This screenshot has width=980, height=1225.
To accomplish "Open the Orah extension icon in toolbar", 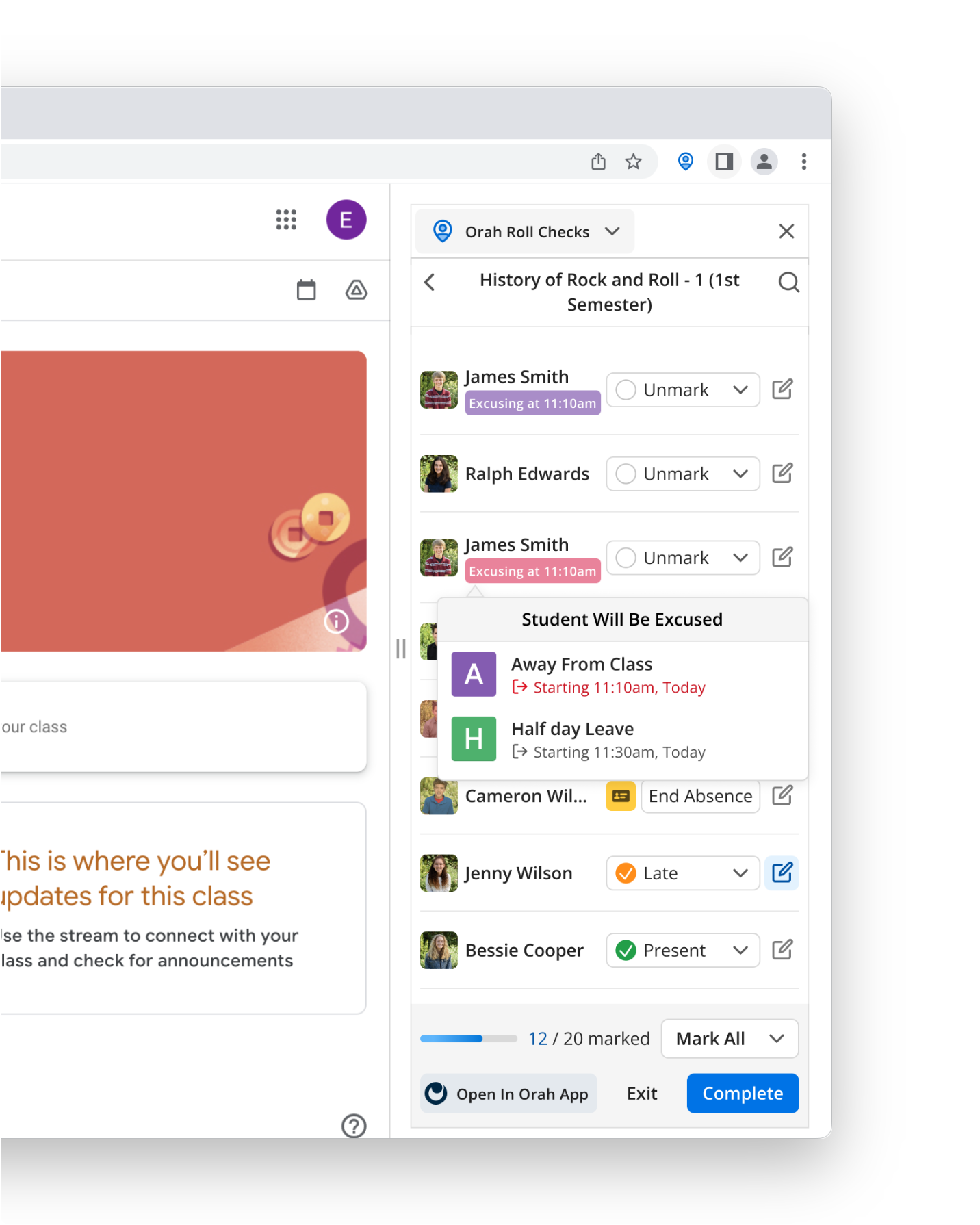I will [685, 162].
